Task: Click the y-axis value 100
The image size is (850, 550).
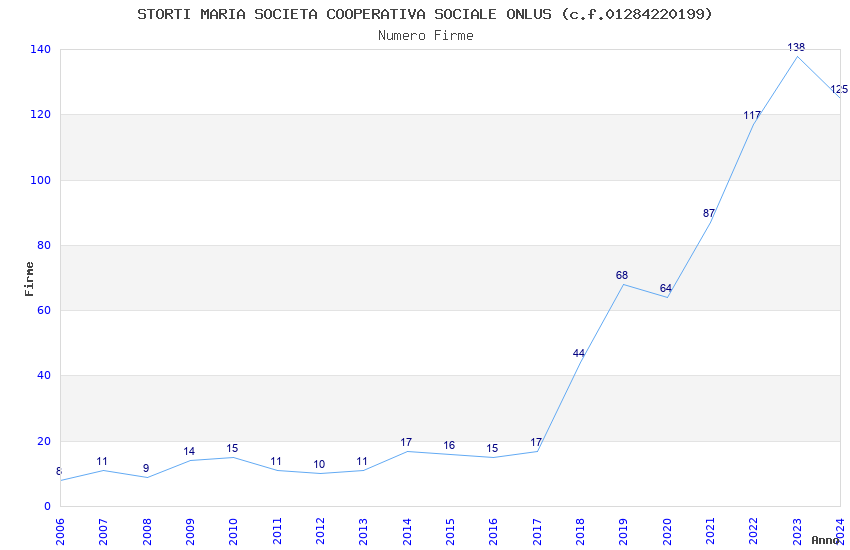Action: [x=41, y=180]
